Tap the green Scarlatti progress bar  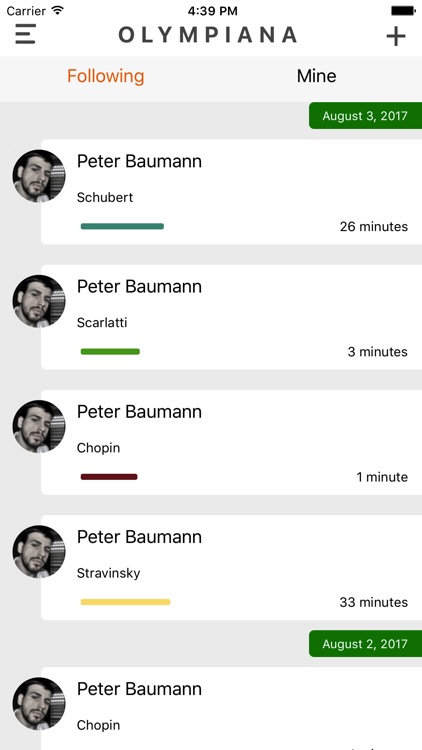pyautogui.click(x=110, y=352)
